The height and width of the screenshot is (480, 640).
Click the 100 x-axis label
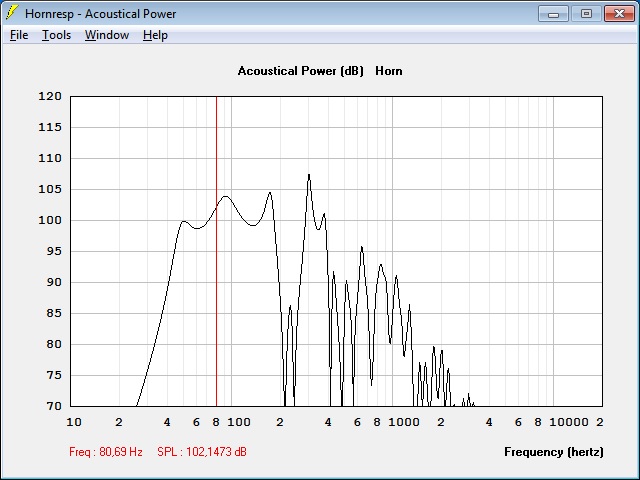[239, 422]
